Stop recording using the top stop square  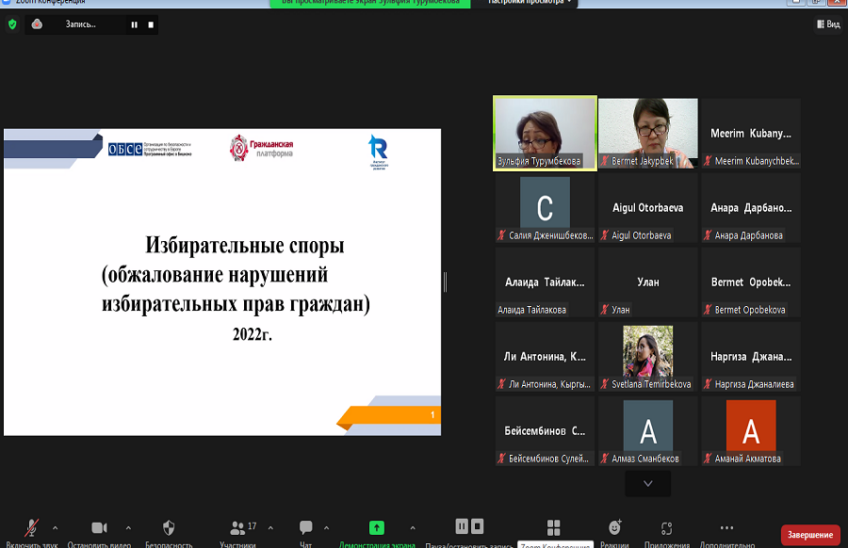click(151, 24)
